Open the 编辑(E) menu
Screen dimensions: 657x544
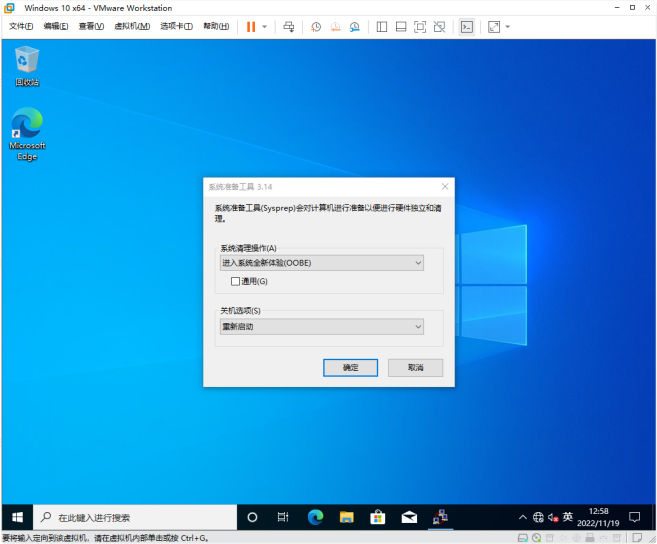(x=56, y=26)
